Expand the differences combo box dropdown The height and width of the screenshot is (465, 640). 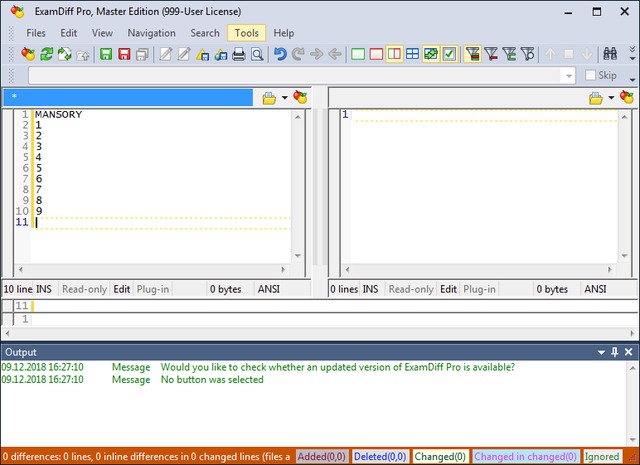(x=569, y=76)
